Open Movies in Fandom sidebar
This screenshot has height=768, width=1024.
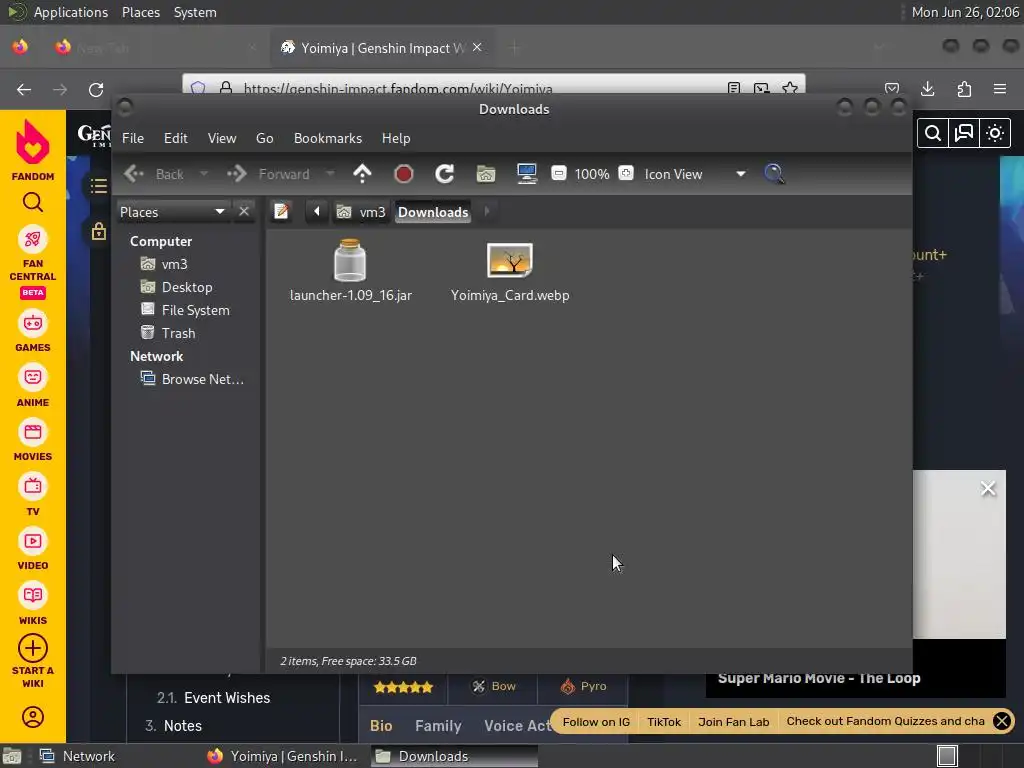pos(33,441)
